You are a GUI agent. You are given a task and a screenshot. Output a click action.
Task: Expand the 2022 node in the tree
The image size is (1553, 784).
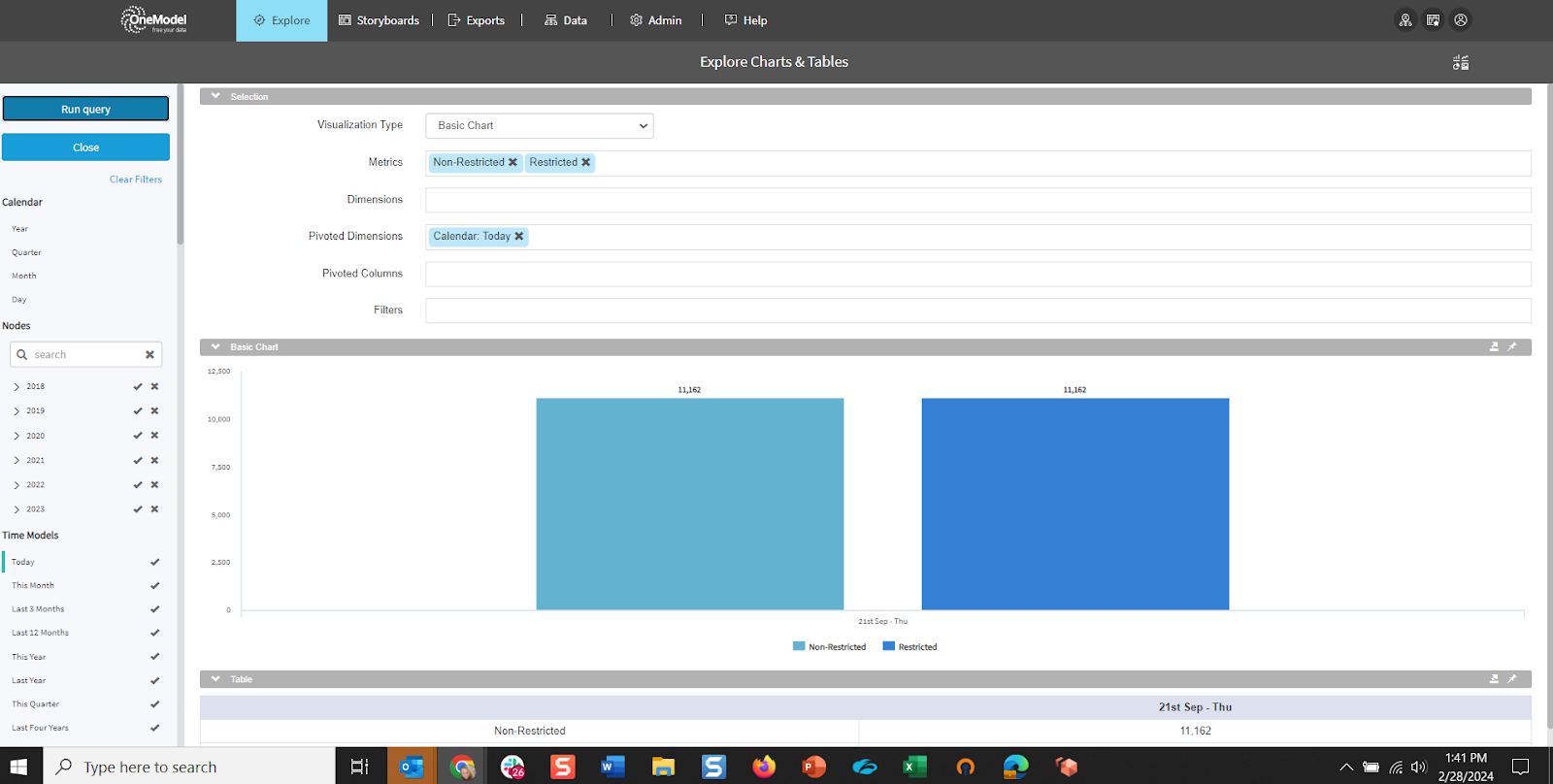pos(17,485)
